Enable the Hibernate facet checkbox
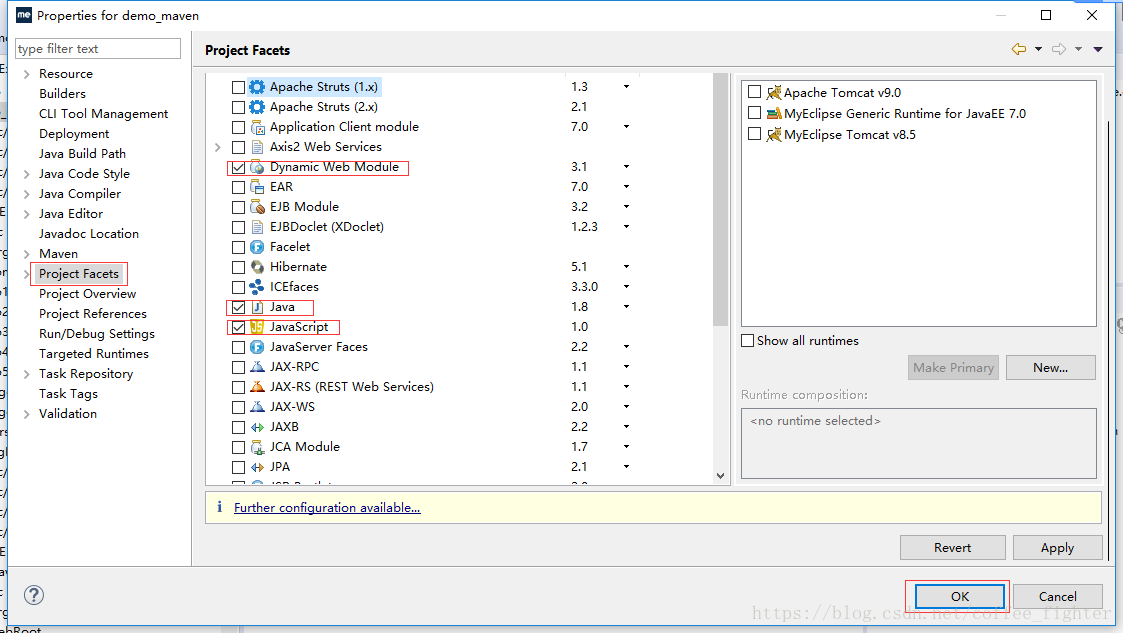Image resolution: width=1123 pixels, height=633 pixels. pos(238,268)
